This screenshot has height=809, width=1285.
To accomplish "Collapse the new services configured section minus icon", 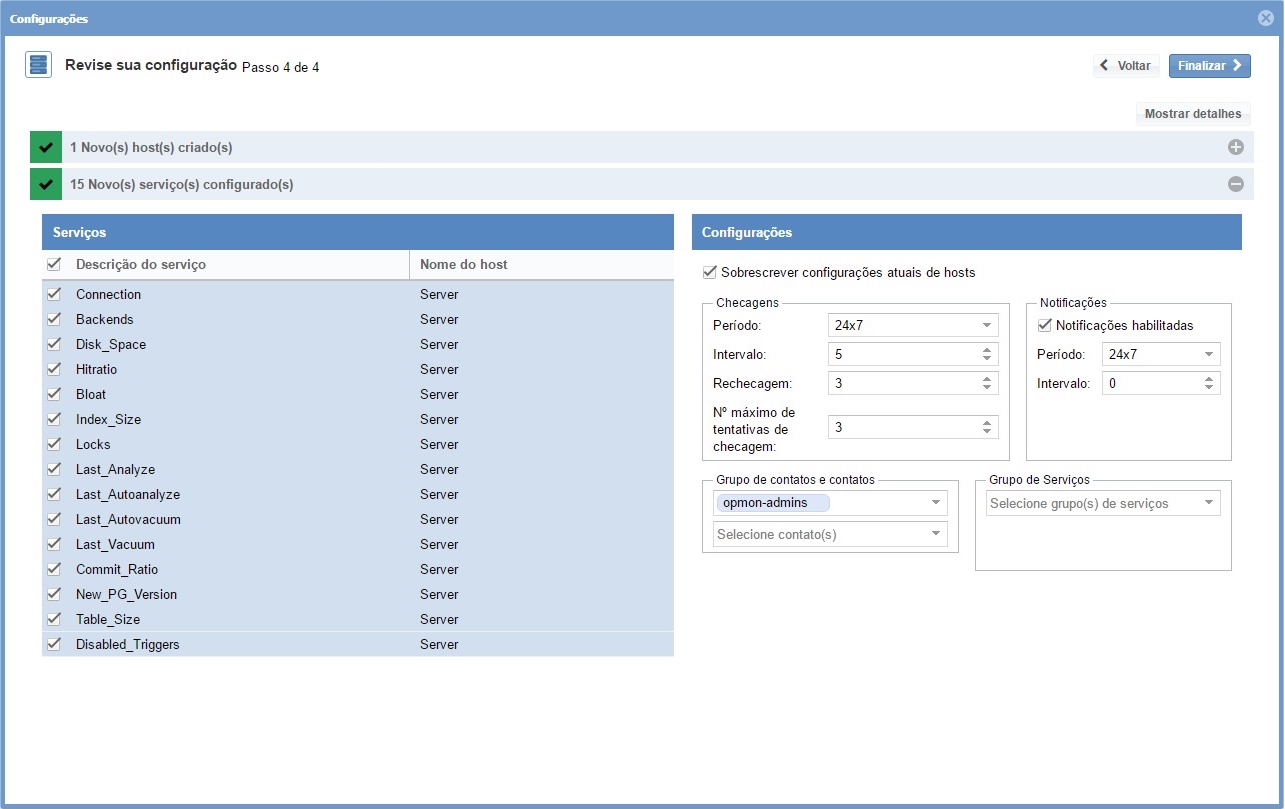I will [1235, 184].
